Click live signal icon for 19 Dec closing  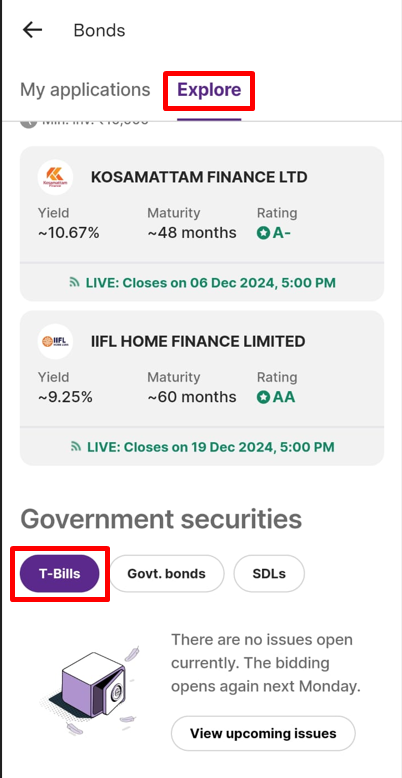tap(76, 447)
